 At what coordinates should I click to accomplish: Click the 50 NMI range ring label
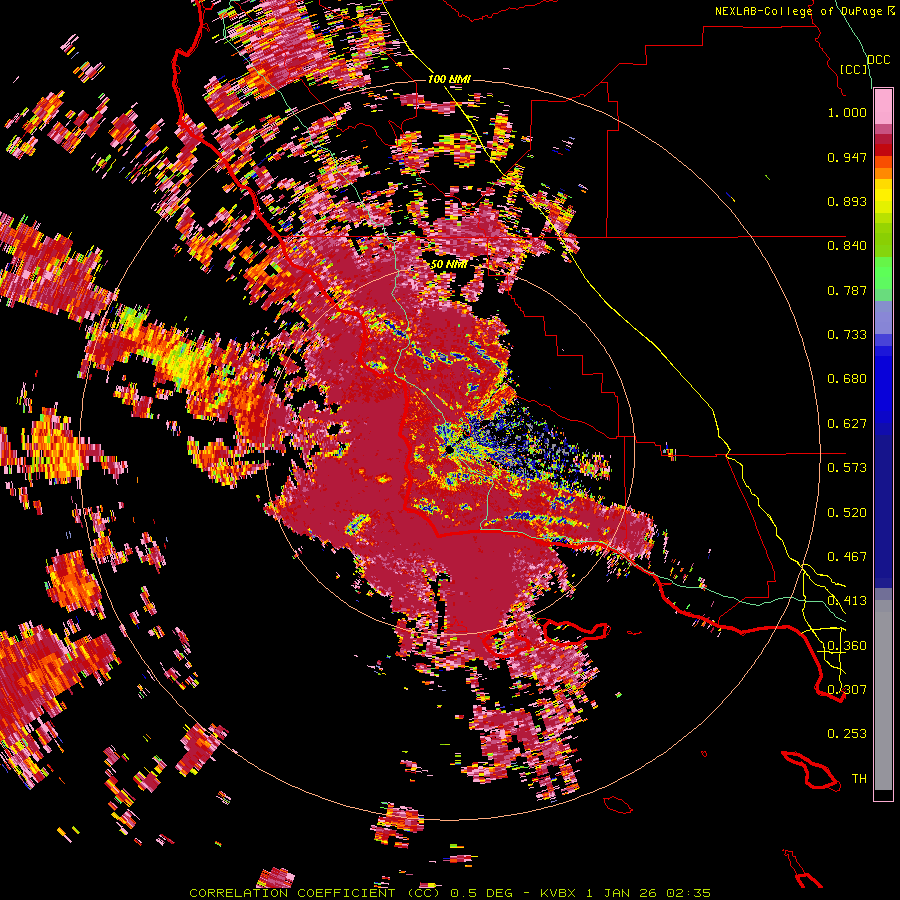point(448,264)
